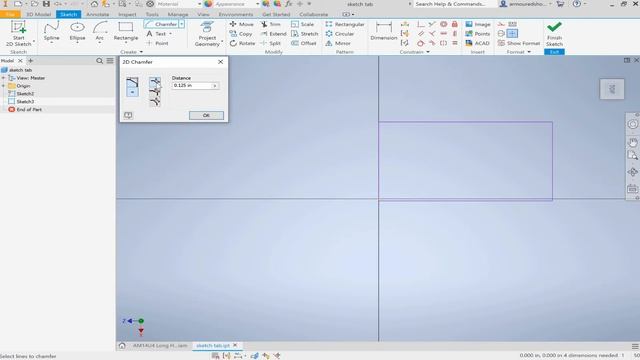Image resolution: width=640 pixels, height=360 pixels.
Task: Select Sketch2 in the browser
Action: (25, 93)
